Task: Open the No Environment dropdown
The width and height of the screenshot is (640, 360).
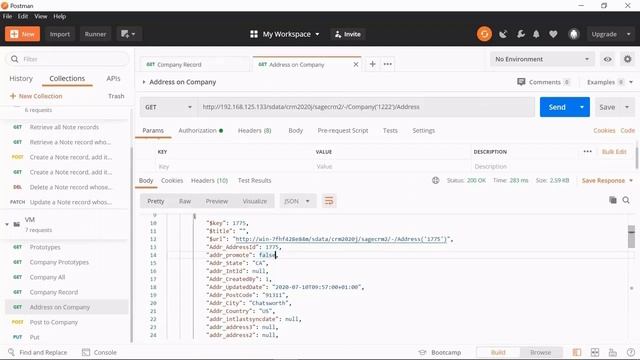Action: [542, 59]
